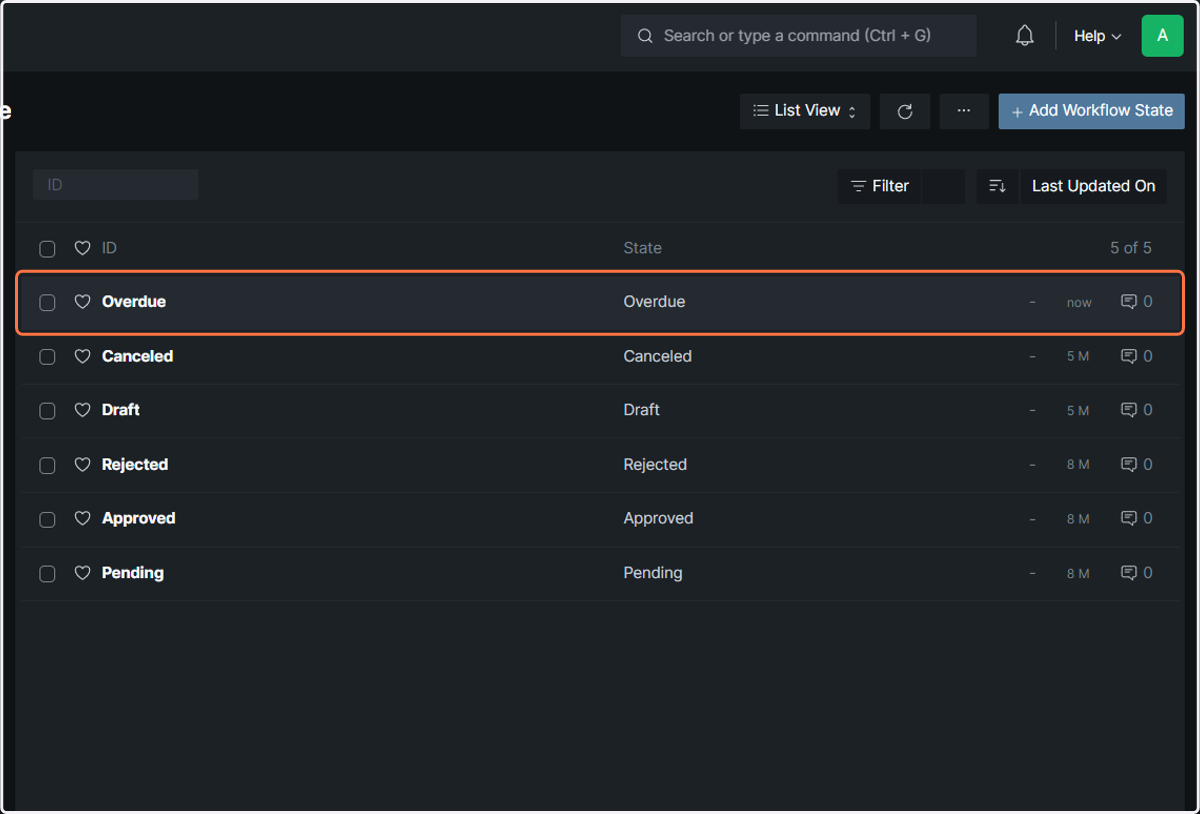The width and height of the screenshot is (1200, 814).
Task: Click the '5 of 5' count text
Action: (x=1131, y=248)
